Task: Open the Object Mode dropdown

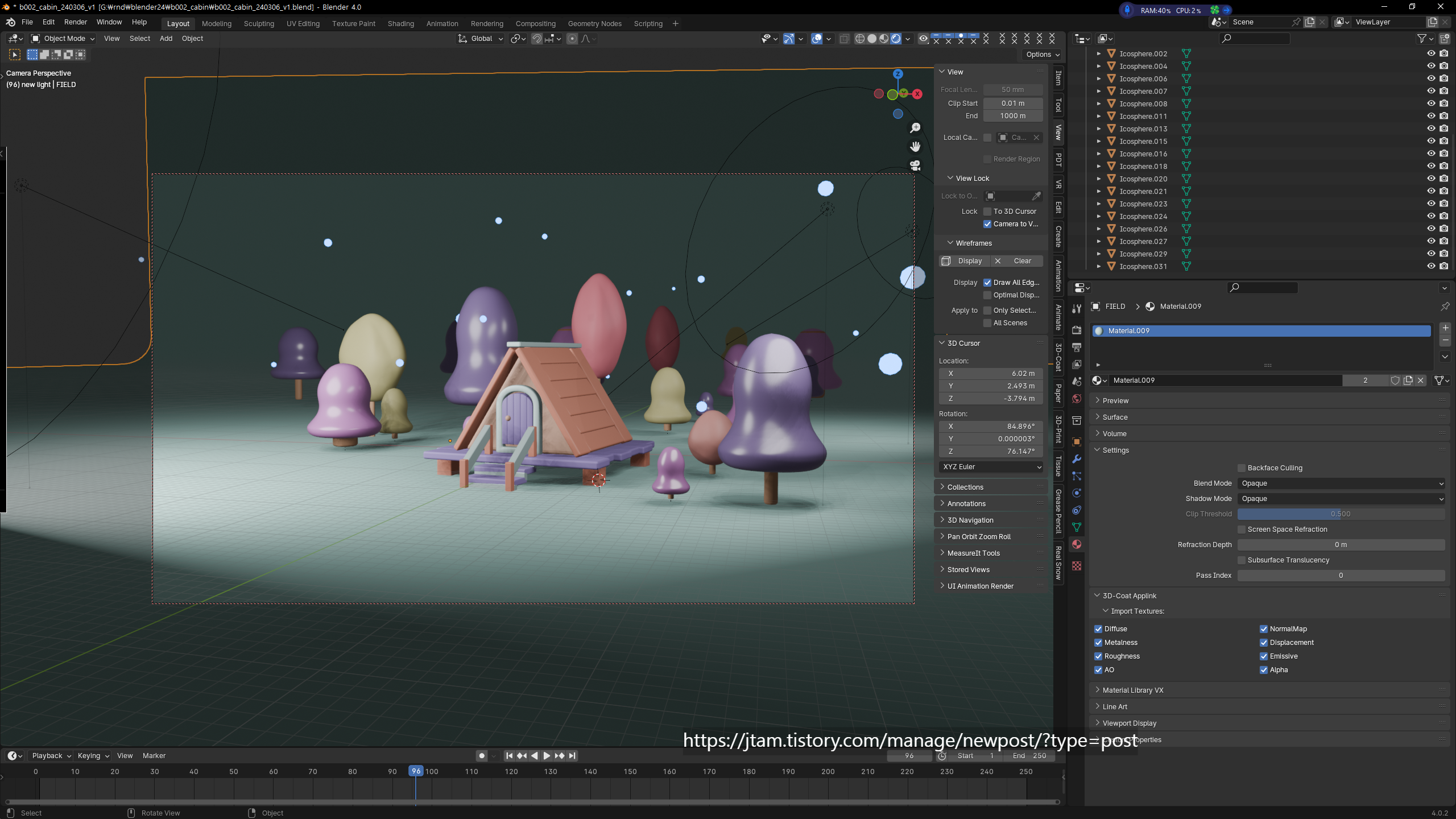Action: 63,39
